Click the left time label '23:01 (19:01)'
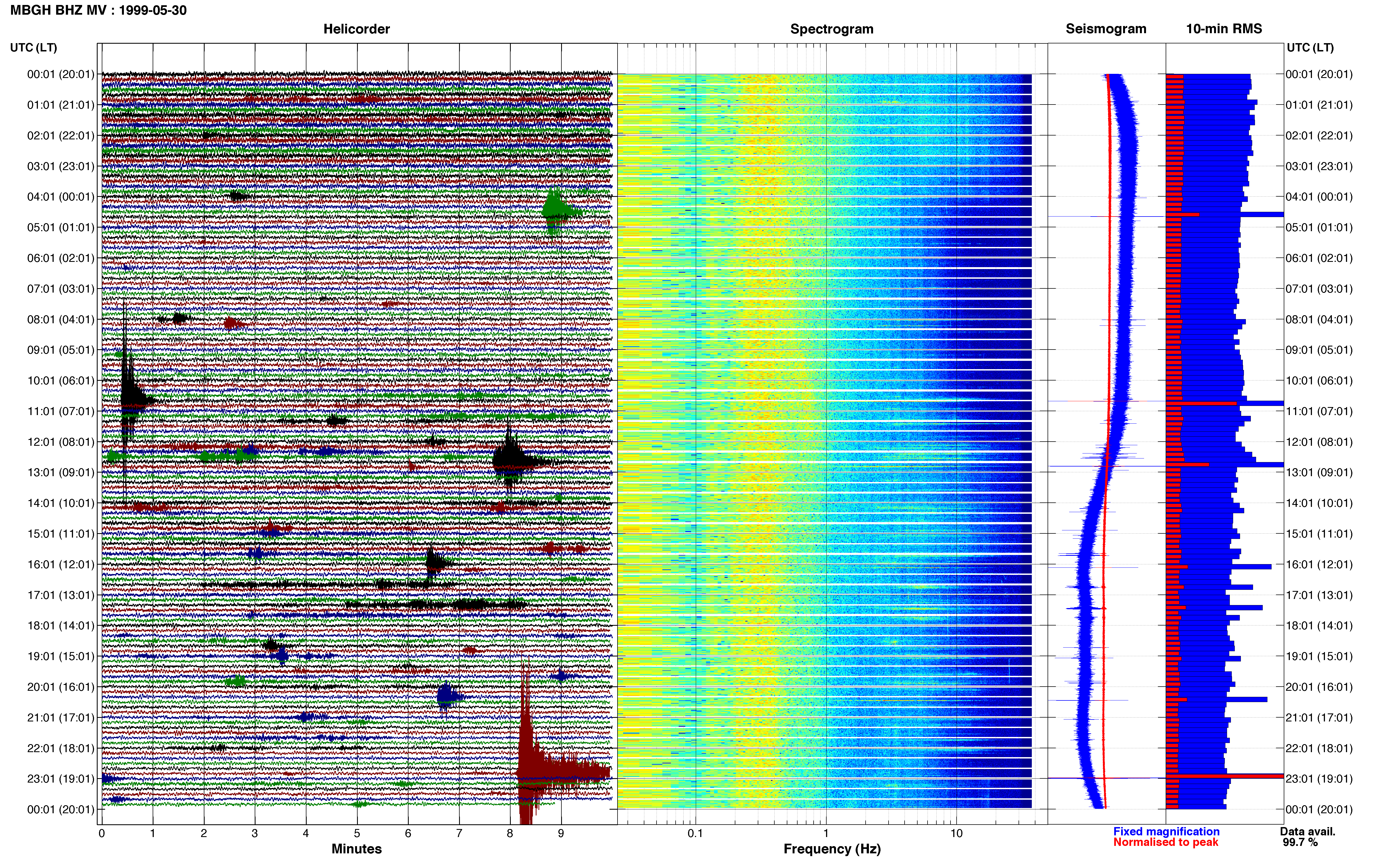The image size is (1388, 868). (61, 778)
